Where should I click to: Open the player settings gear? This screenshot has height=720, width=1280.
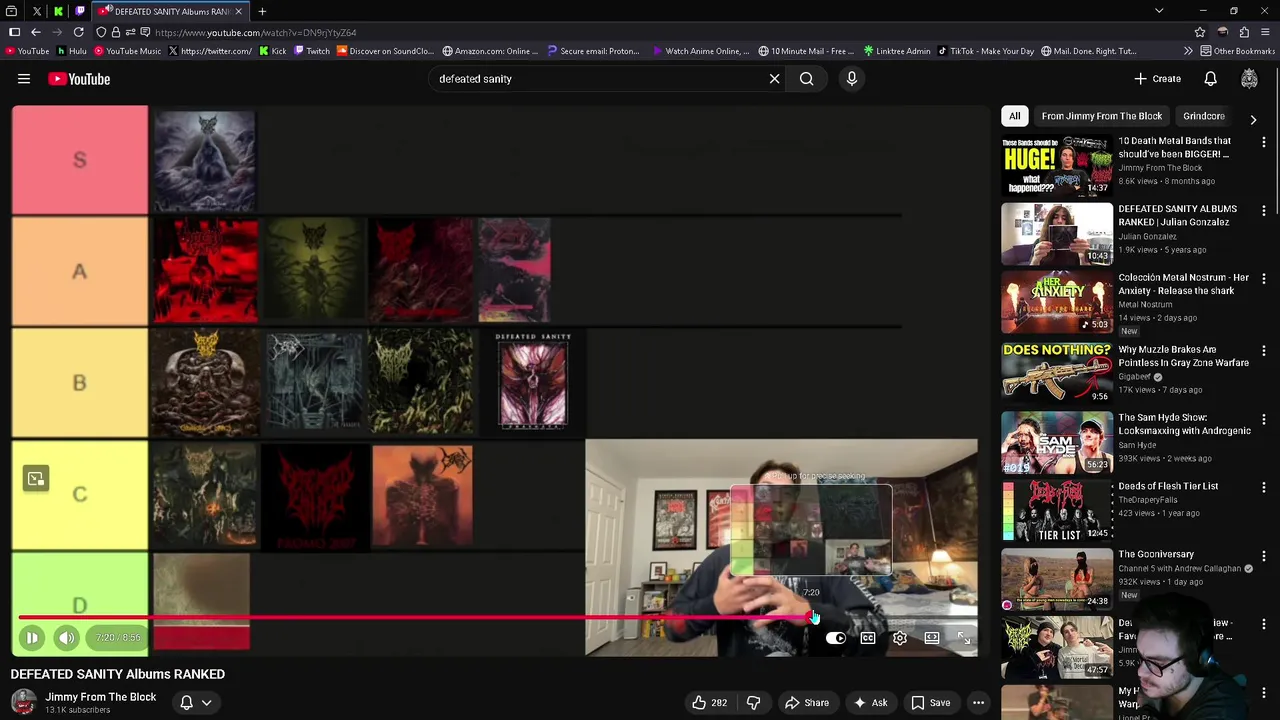(x=900, y=638)
